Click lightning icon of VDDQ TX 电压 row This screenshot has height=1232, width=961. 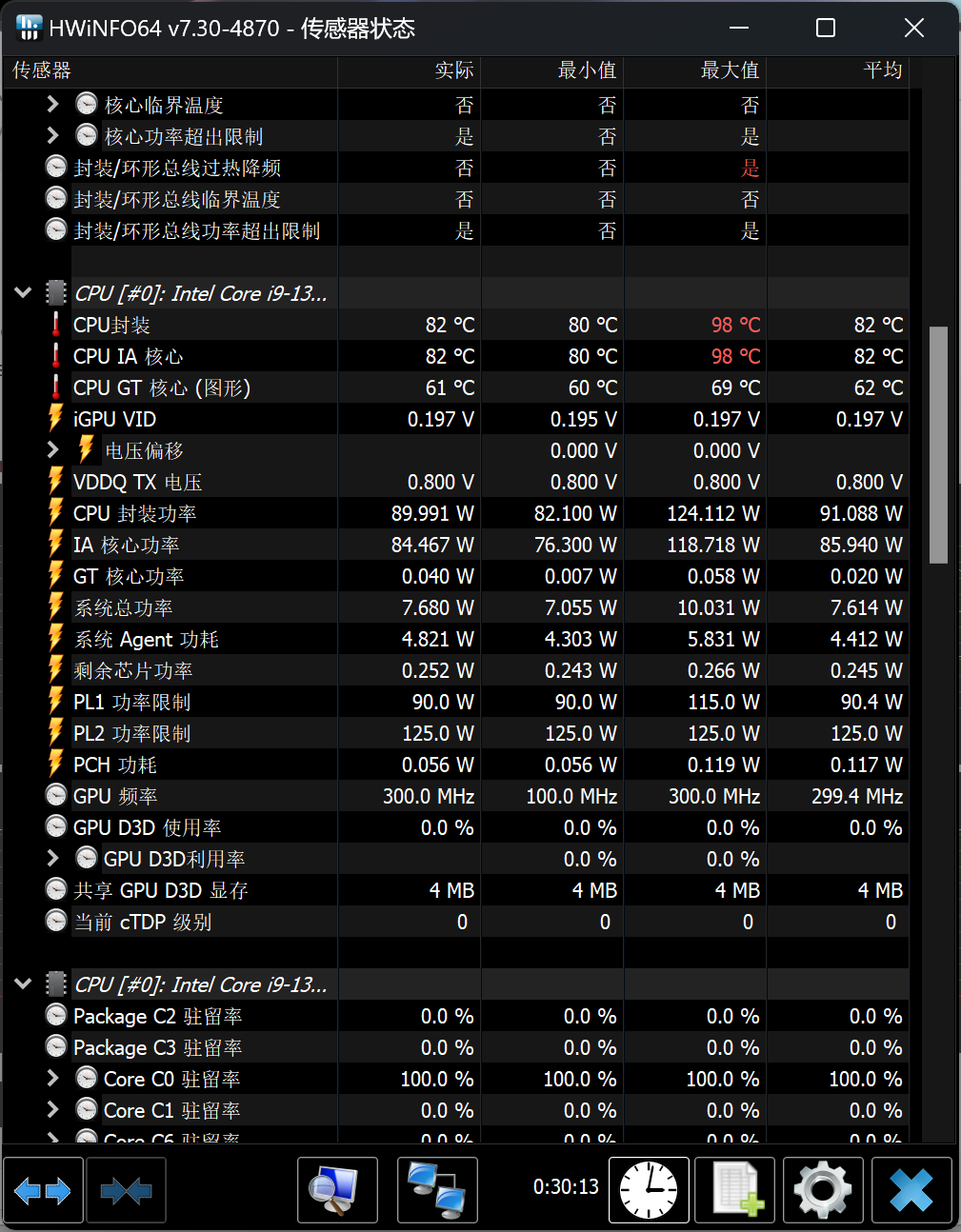point(56,482)
